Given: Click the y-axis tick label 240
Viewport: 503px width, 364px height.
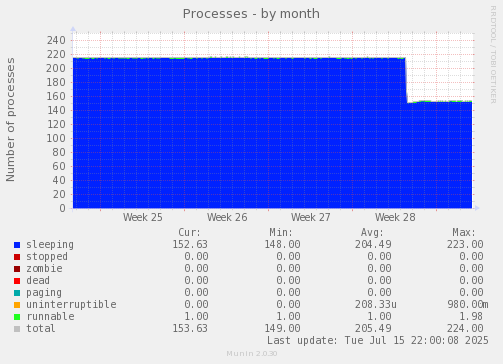Looking at the screenshot, I should click(x=56, y=41).
